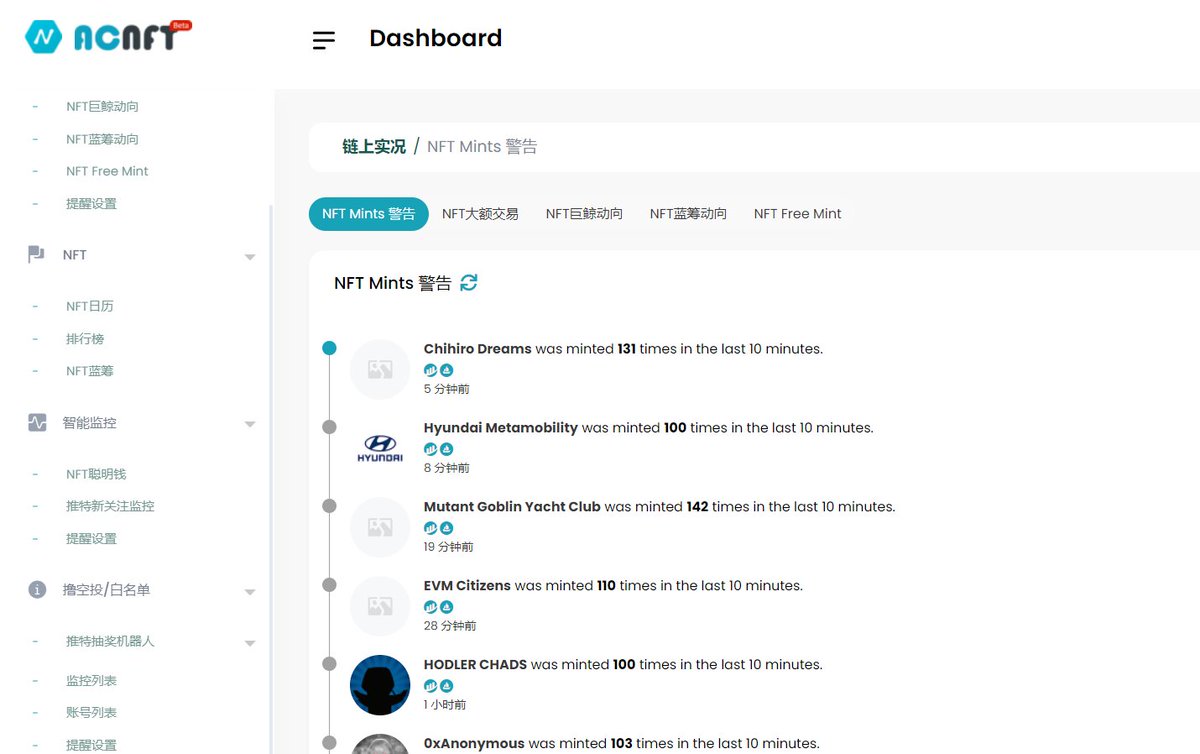Click the 撸空投/白名单 info icon

tap(37, 590)
